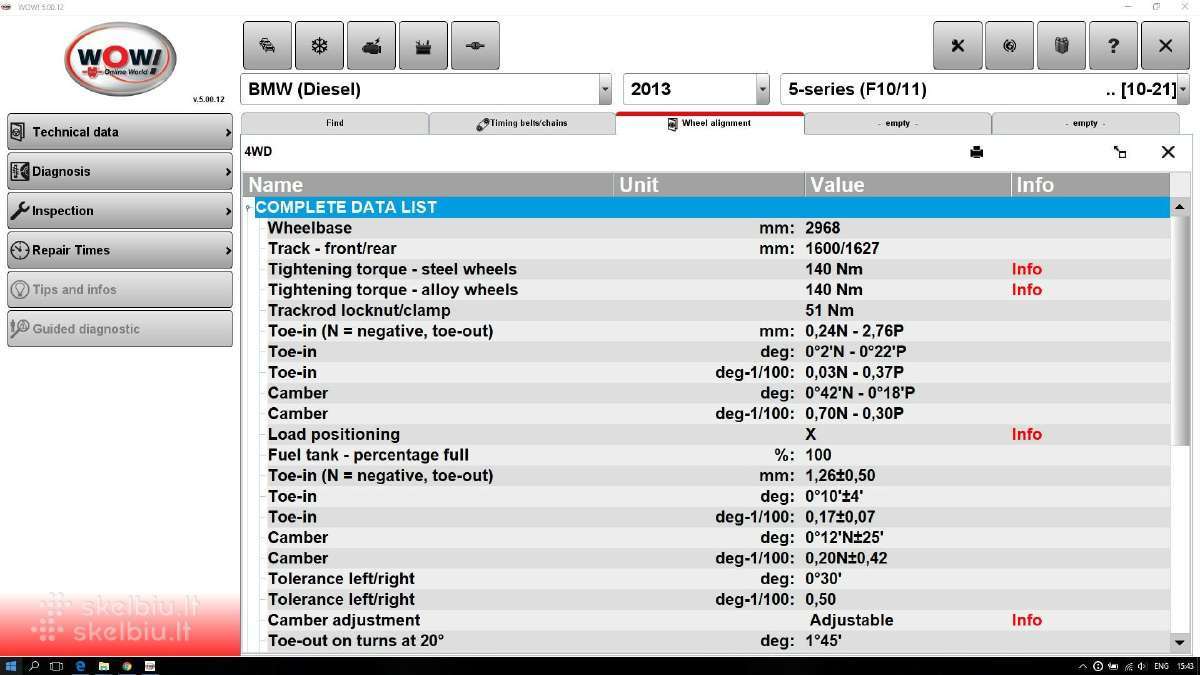Select the Wheelbase value 2968

point(823,228)
